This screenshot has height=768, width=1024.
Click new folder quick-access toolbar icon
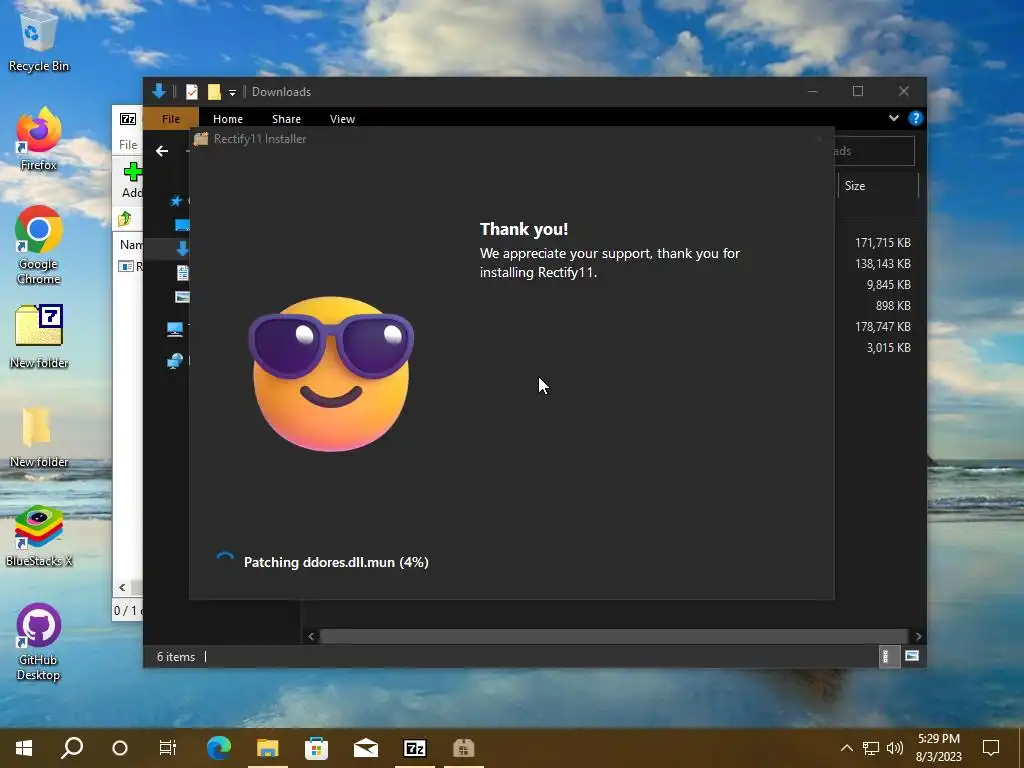point(214,92)
